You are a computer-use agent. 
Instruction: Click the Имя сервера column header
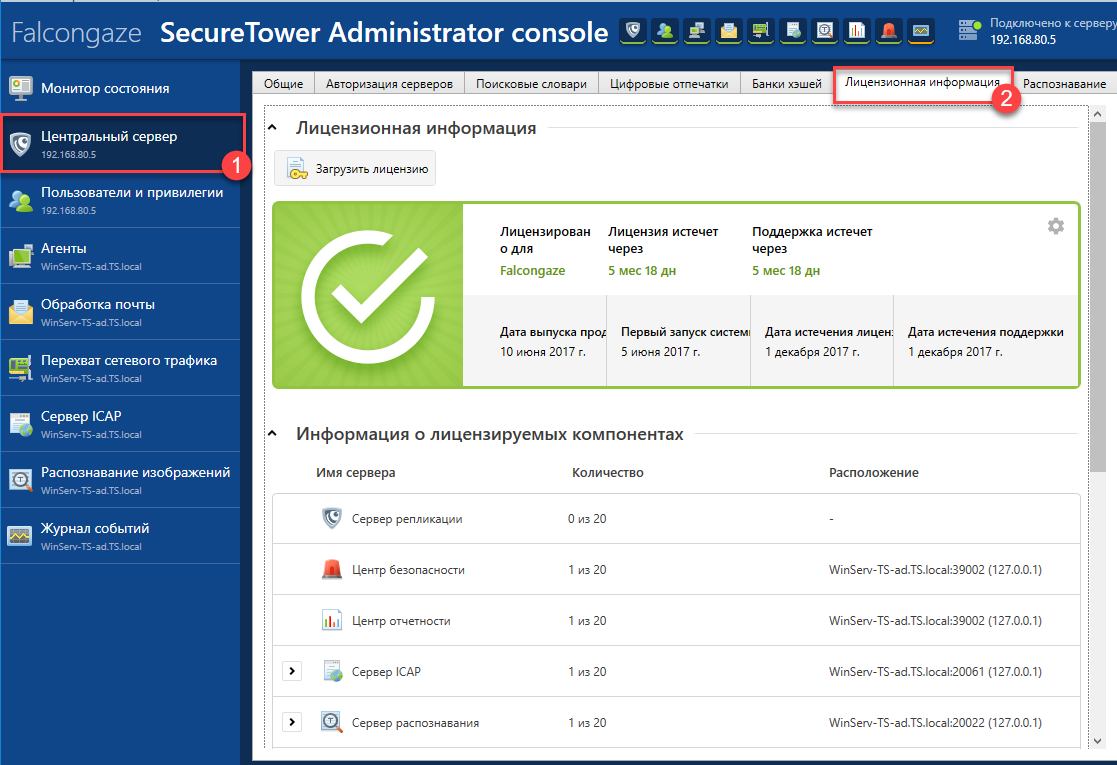[x=355, y=472]
